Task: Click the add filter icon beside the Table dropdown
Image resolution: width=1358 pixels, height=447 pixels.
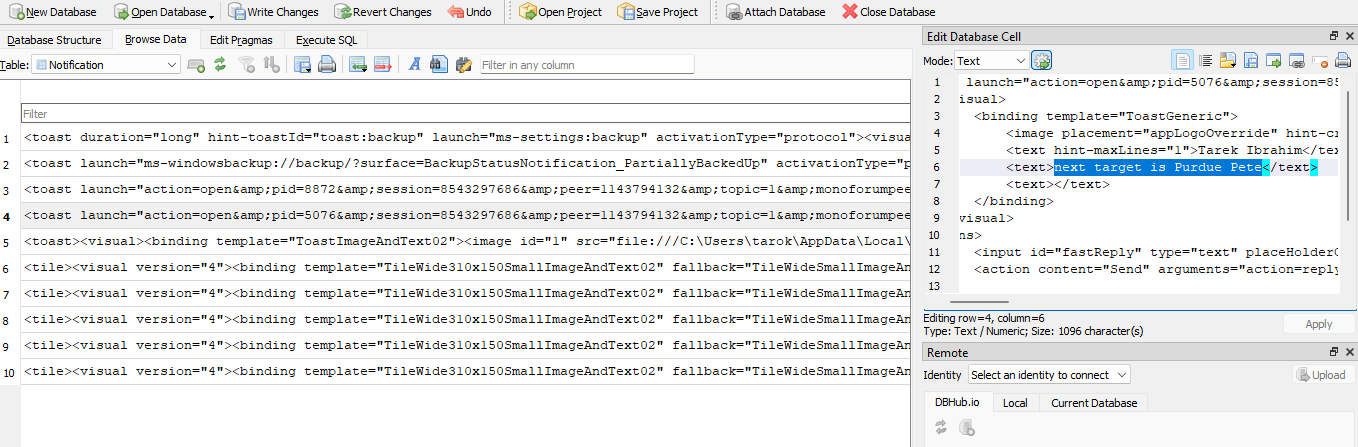Action: (x=196, y=65)
